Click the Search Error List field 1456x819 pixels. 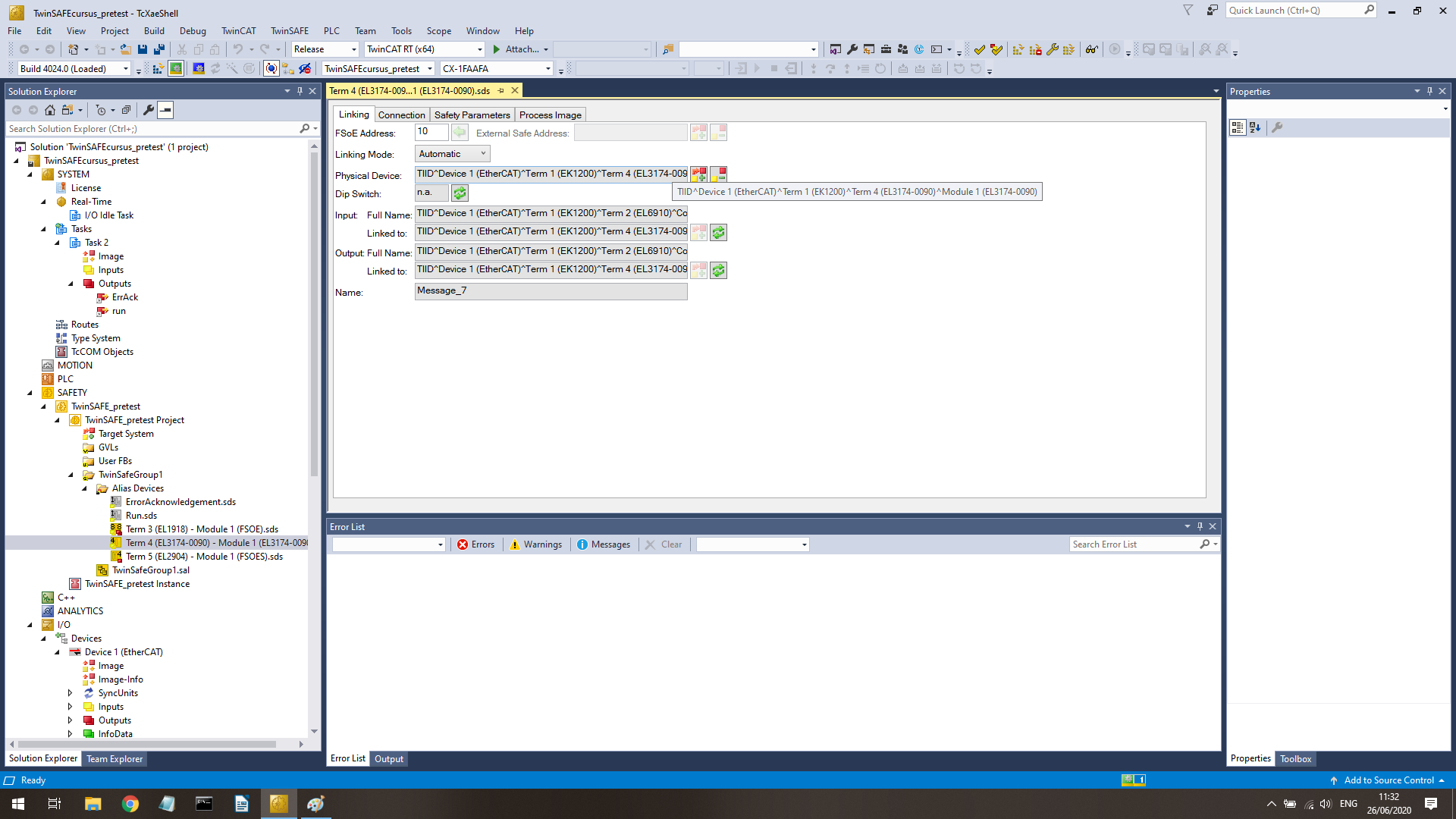1134,544
